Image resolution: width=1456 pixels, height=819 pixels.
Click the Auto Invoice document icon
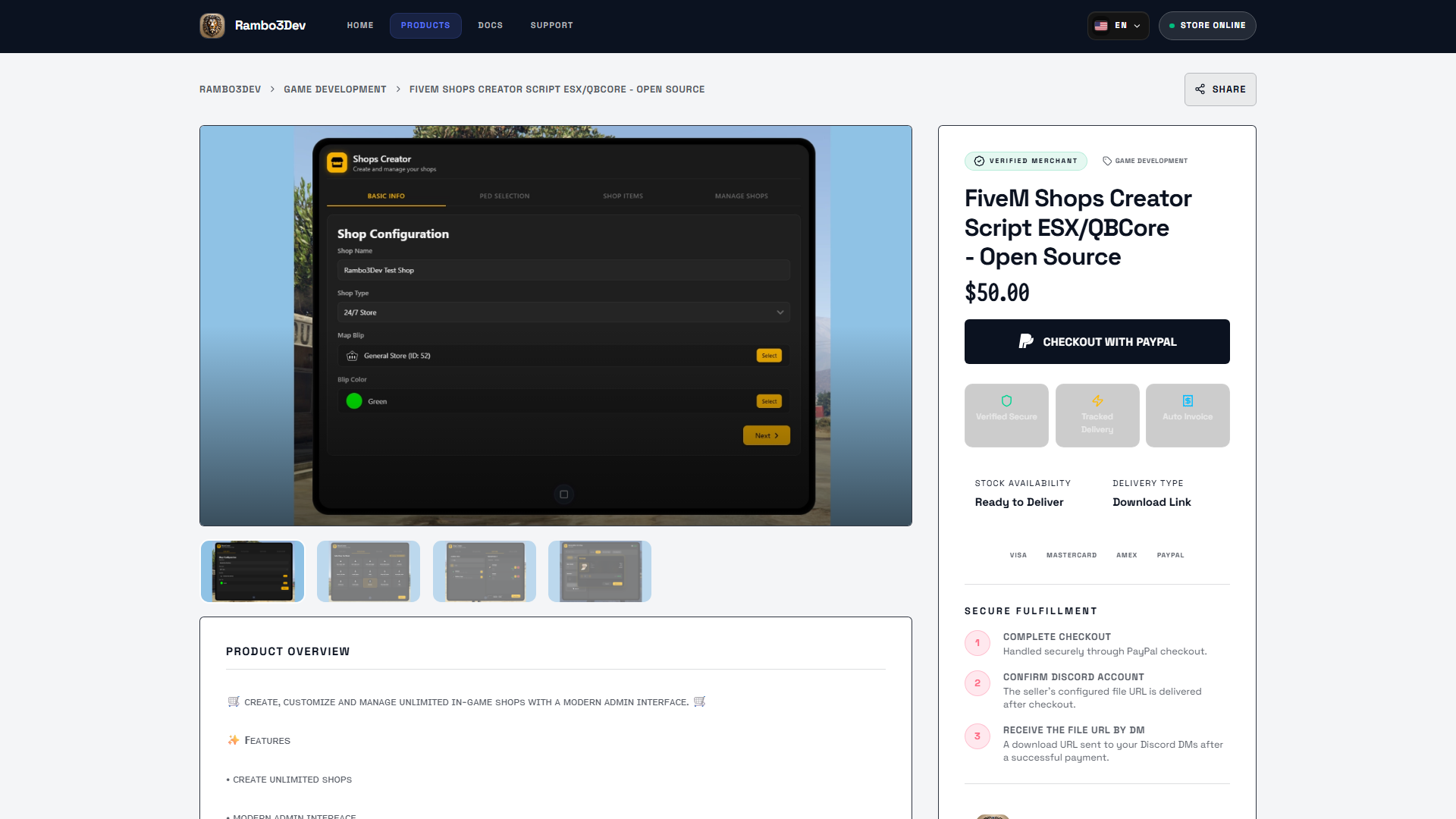[x=1188, y=400]
